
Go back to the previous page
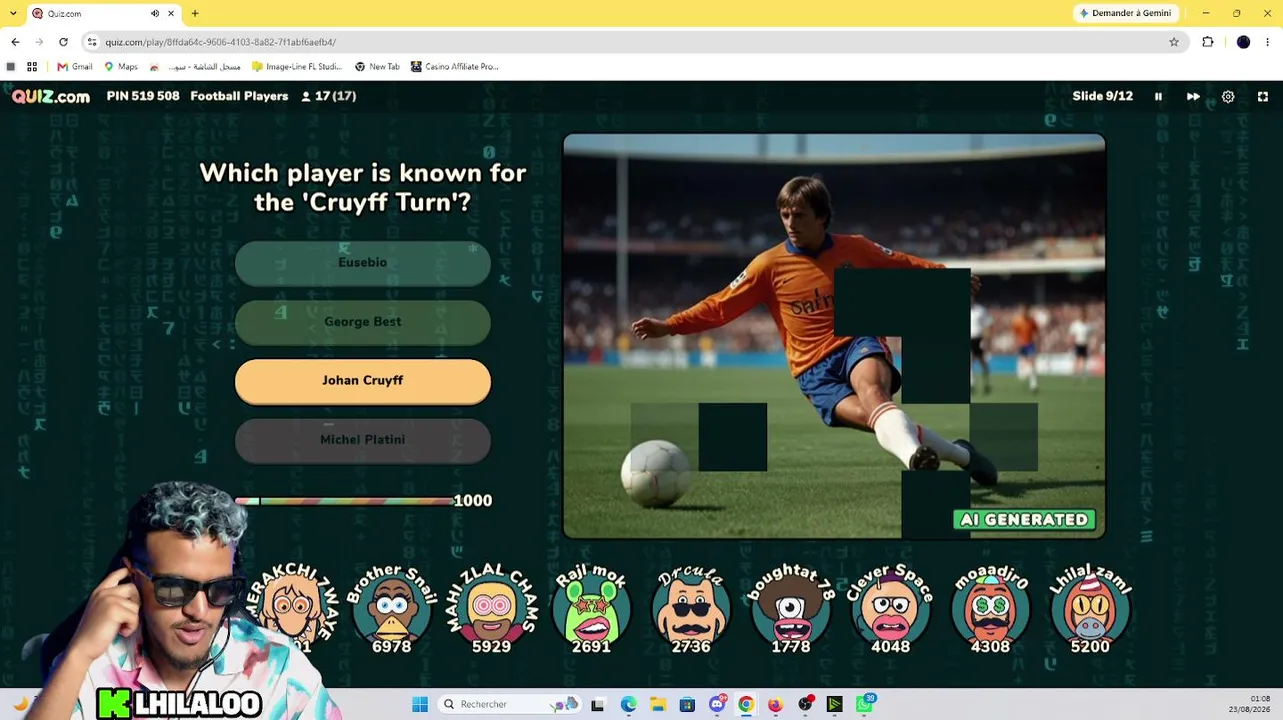tap(15, 42)
